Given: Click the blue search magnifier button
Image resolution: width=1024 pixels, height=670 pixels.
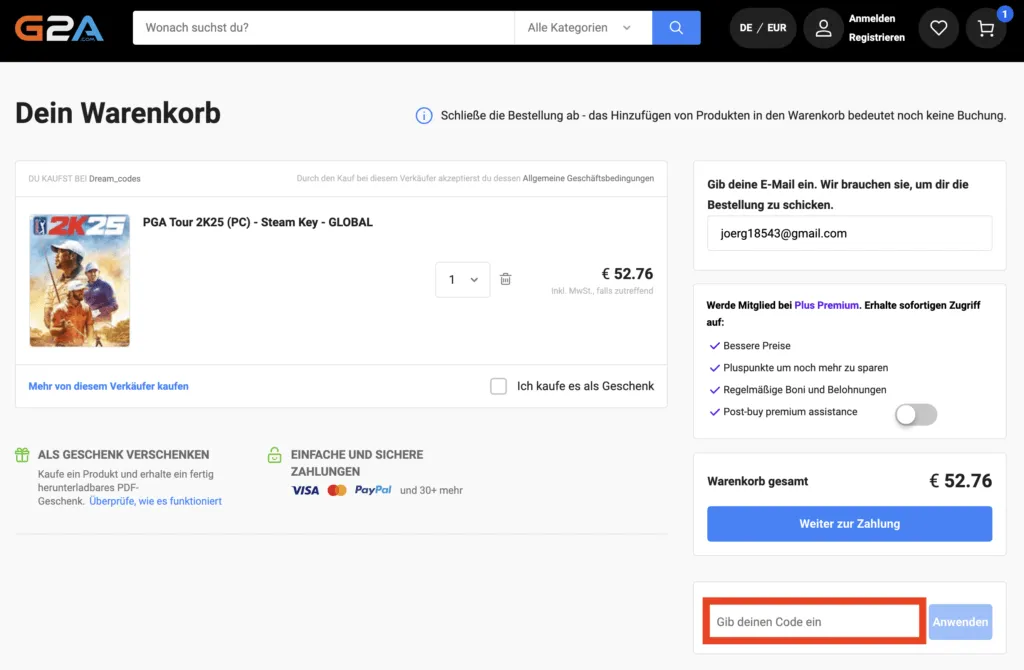Looking at the screenshot, I should point(676,28).
